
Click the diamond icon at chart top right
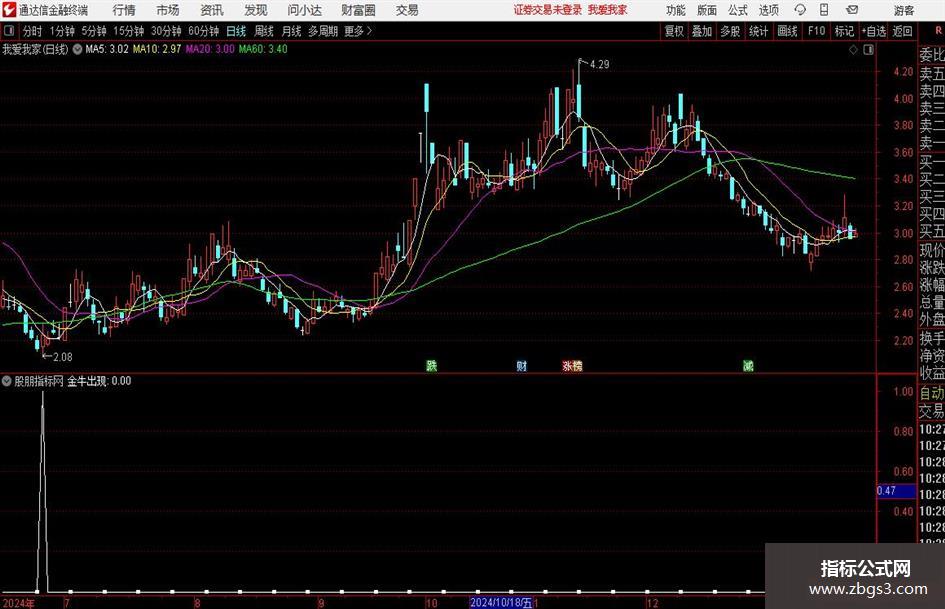(x=853, y=50)
